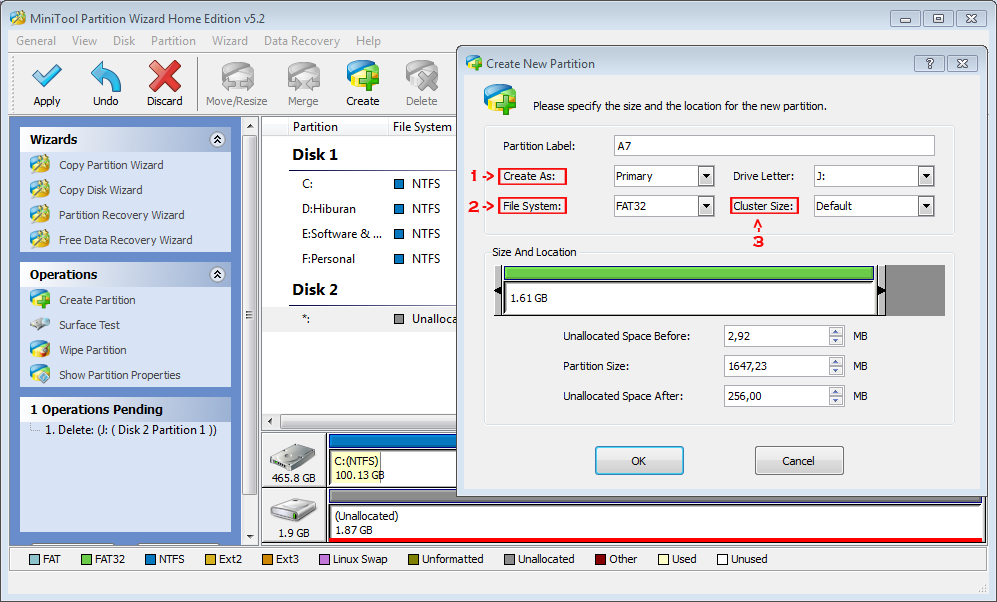Screen dimensions: 997x602
Task: Open the Create As dropdown
Action: [x=706, y=176]
